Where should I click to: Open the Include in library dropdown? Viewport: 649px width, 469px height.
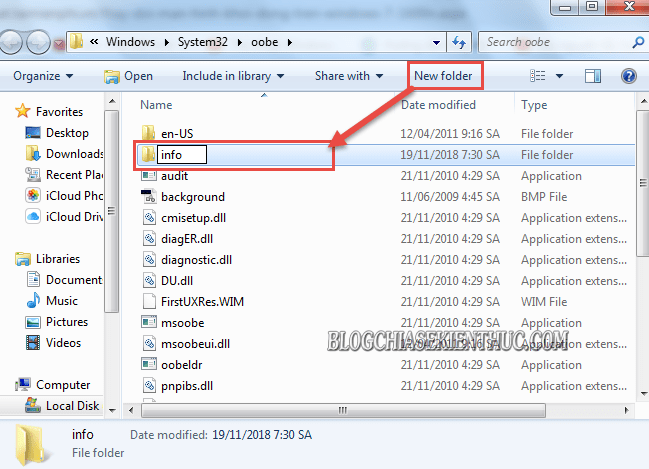(233, 76)
